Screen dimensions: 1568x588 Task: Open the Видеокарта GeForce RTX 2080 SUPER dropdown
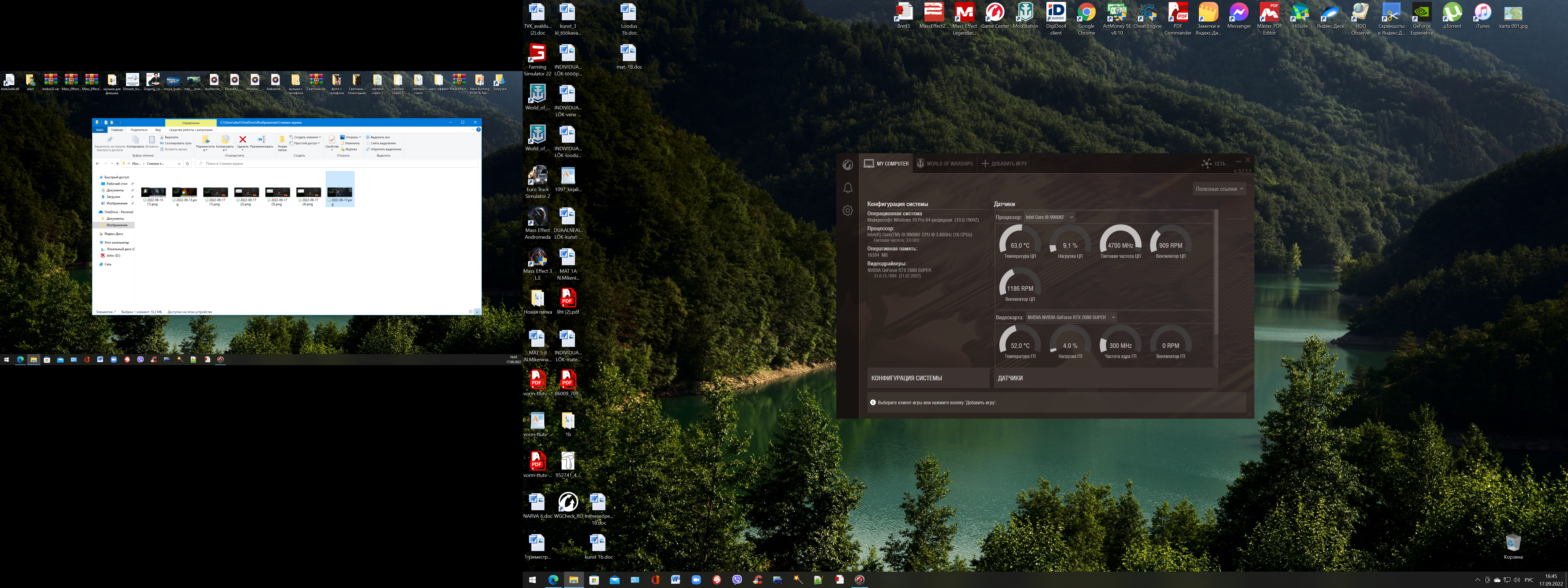click(x=1071, y=317)
